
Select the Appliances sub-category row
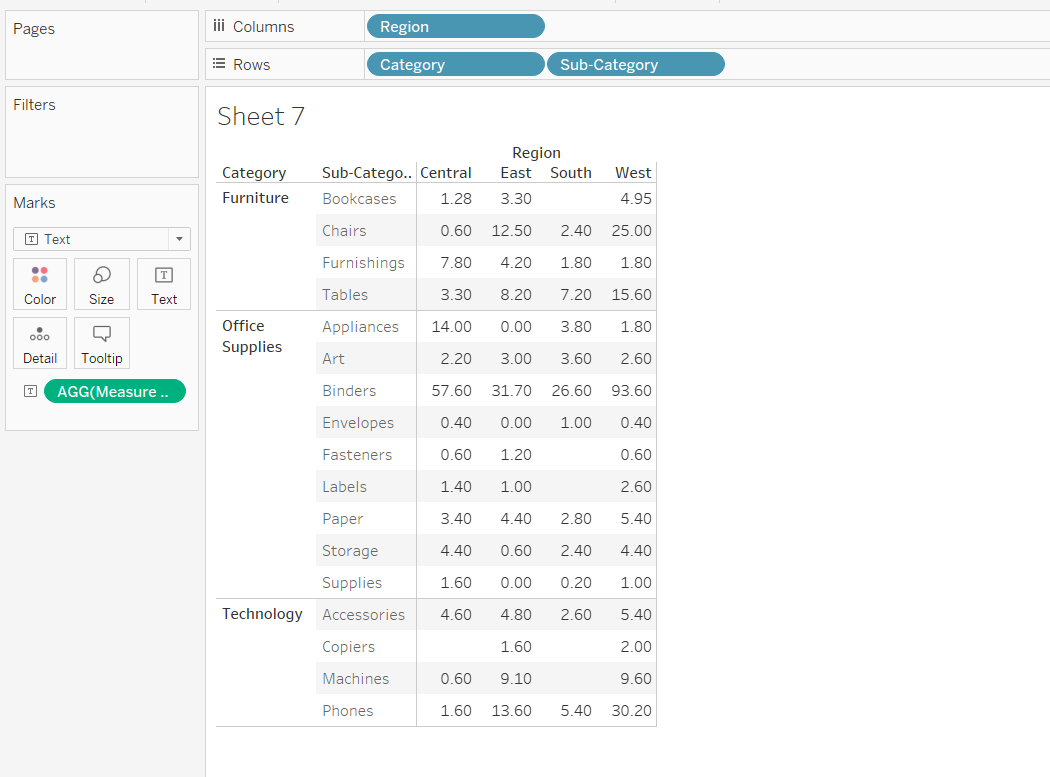[x=360, y=327]
